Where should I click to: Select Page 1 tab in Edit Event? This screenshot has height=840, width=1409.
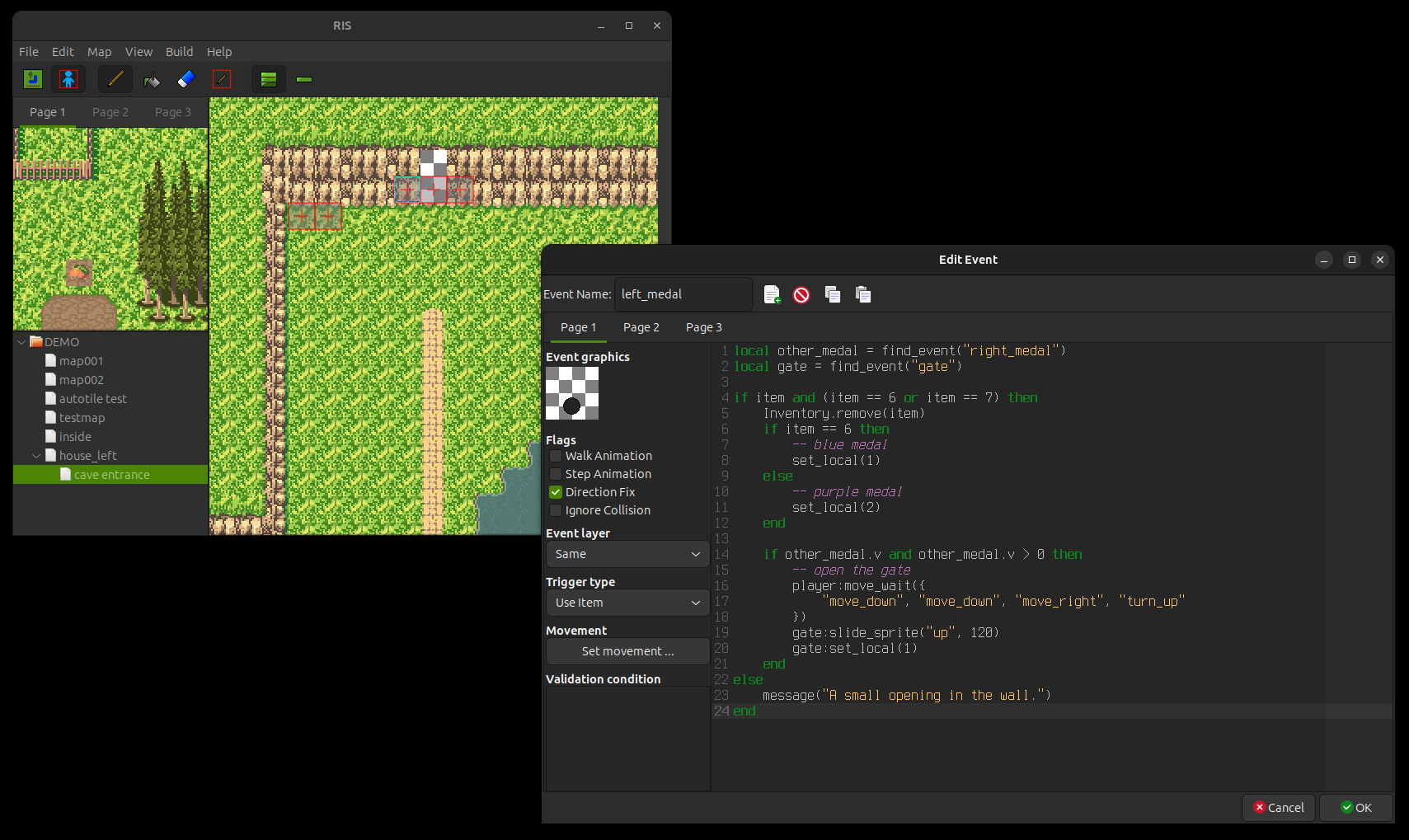[579, 327]
